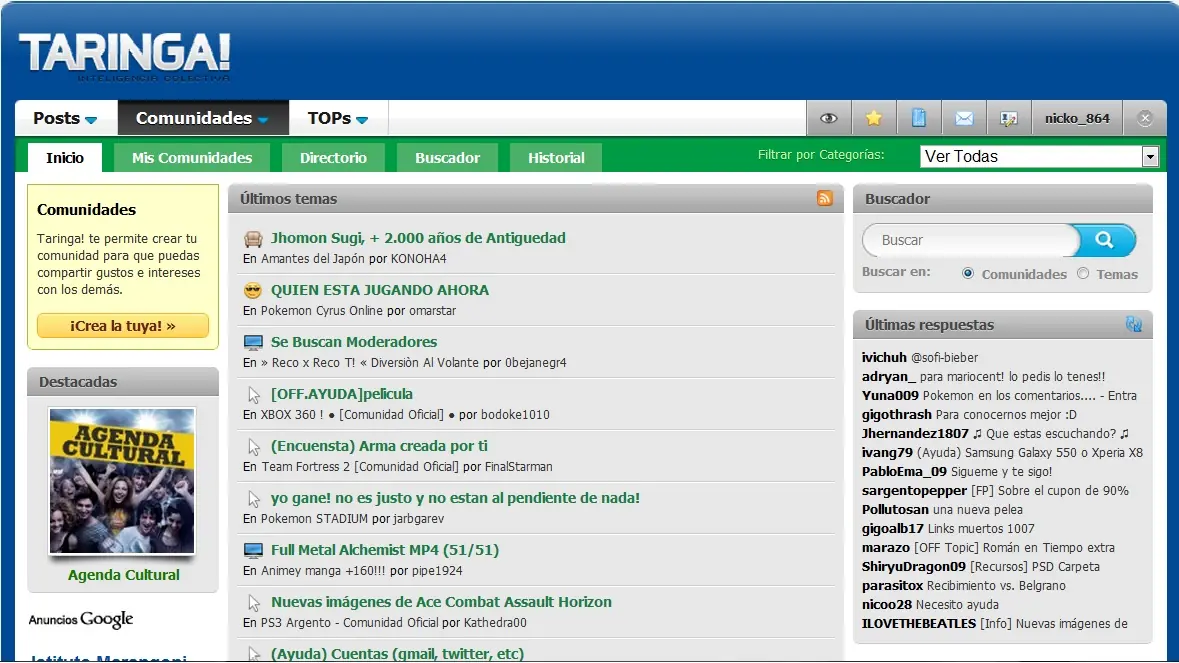Refresh Últimas respuestas with the reload icon
Viewport: 1179px width, 663px height.
tap(1134, 324)
